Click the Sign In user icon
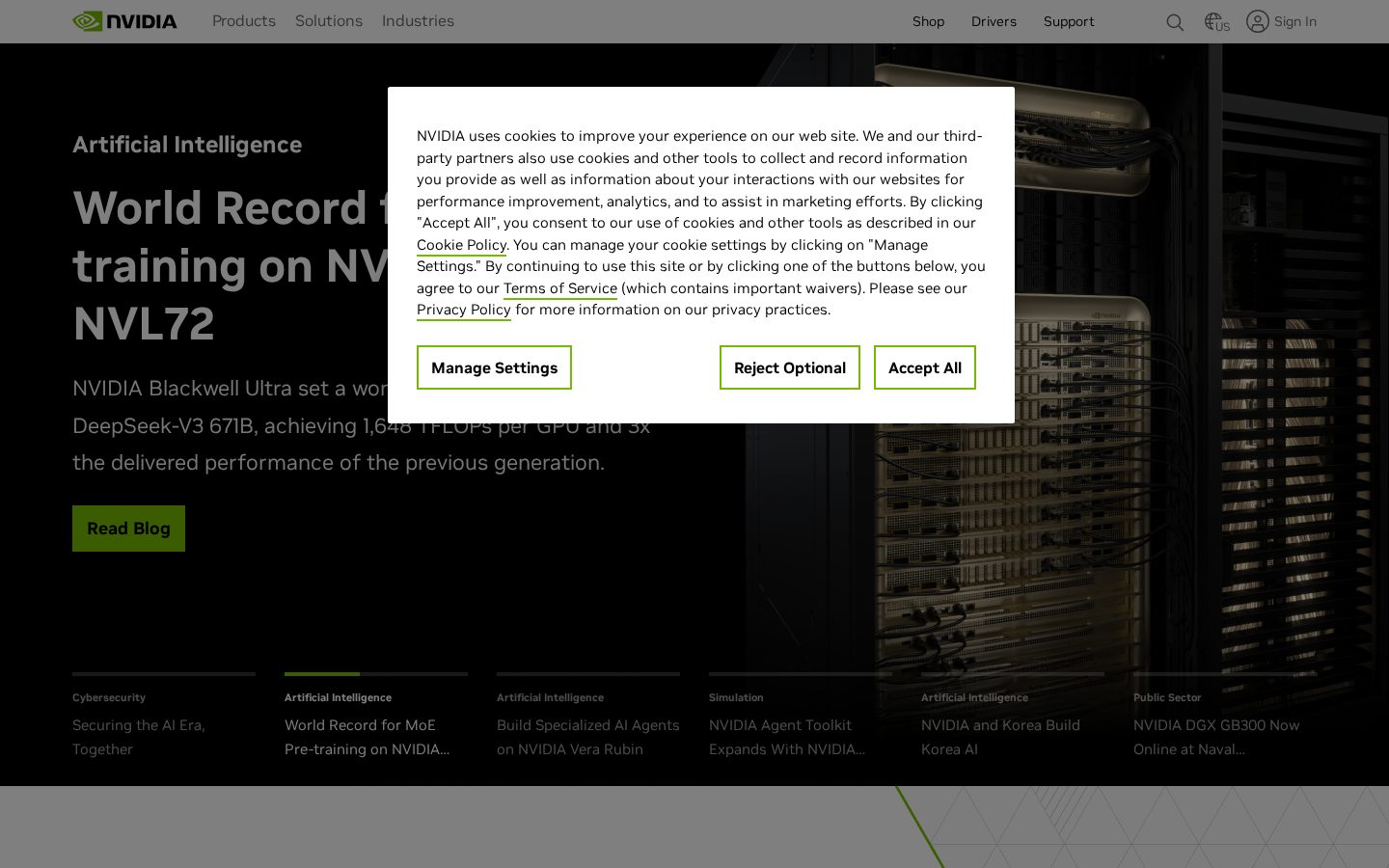The image size is (1389, 868). pos(1258,21)
